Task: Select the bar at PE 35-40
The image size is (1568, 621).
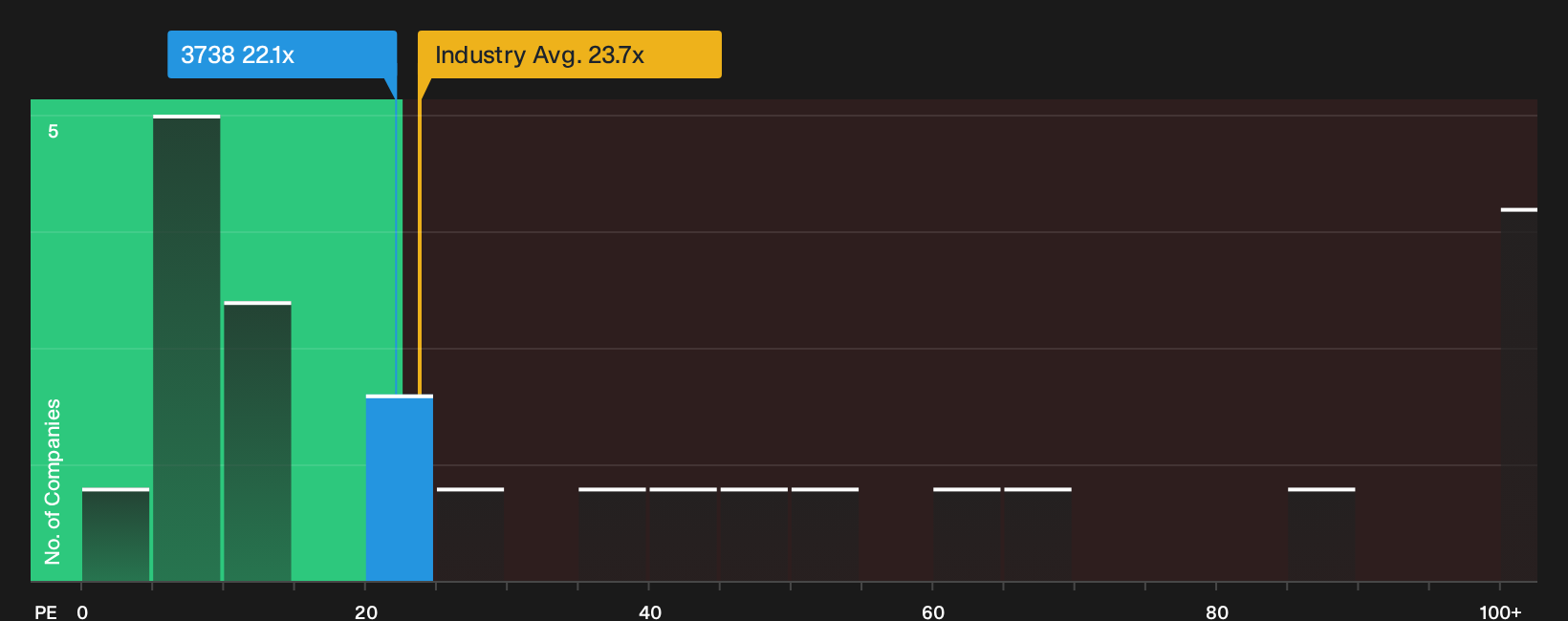Action: pyautogui.click(x=612, y=535)
